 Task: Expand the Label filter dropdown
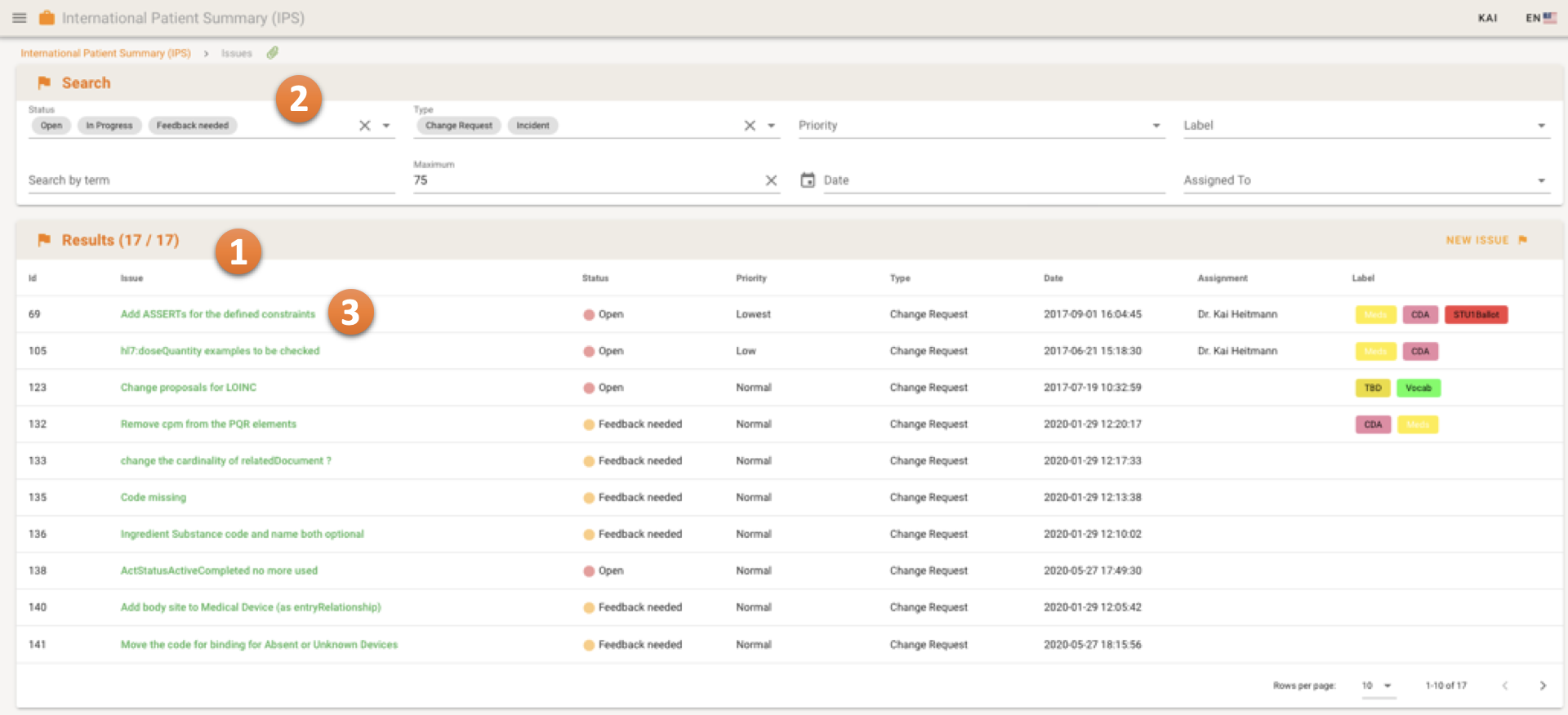pos(1541,126)
